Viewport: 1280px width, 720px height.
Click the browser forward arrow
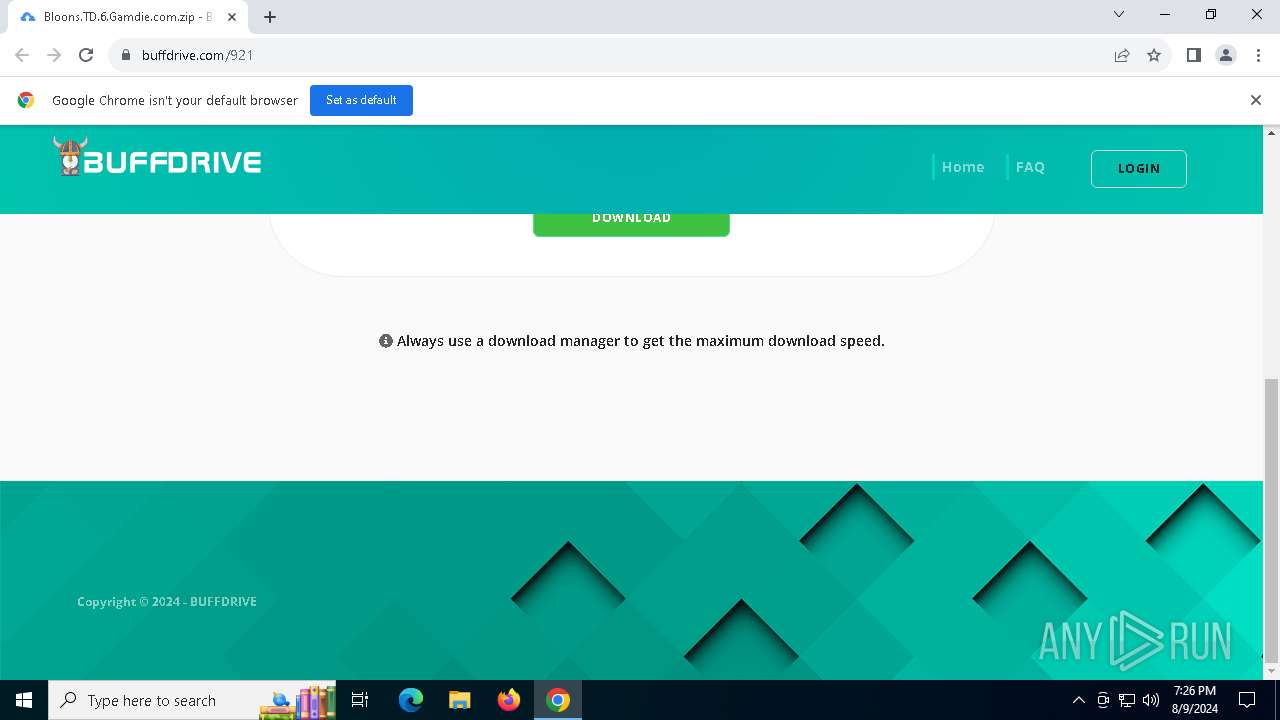pos(54,55)
